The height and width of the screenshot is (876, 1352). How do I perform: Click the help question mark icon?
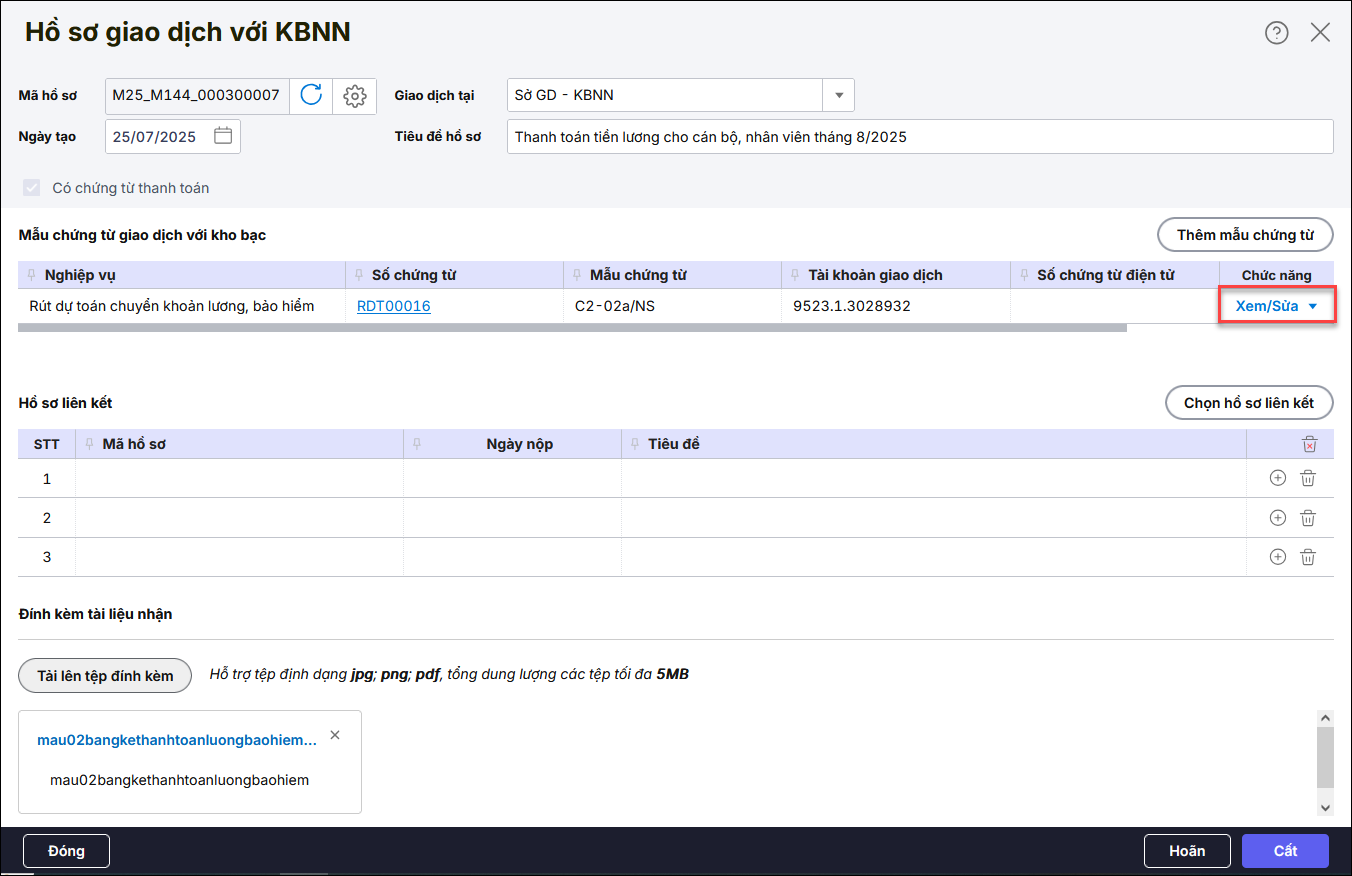click(1277, 33)
